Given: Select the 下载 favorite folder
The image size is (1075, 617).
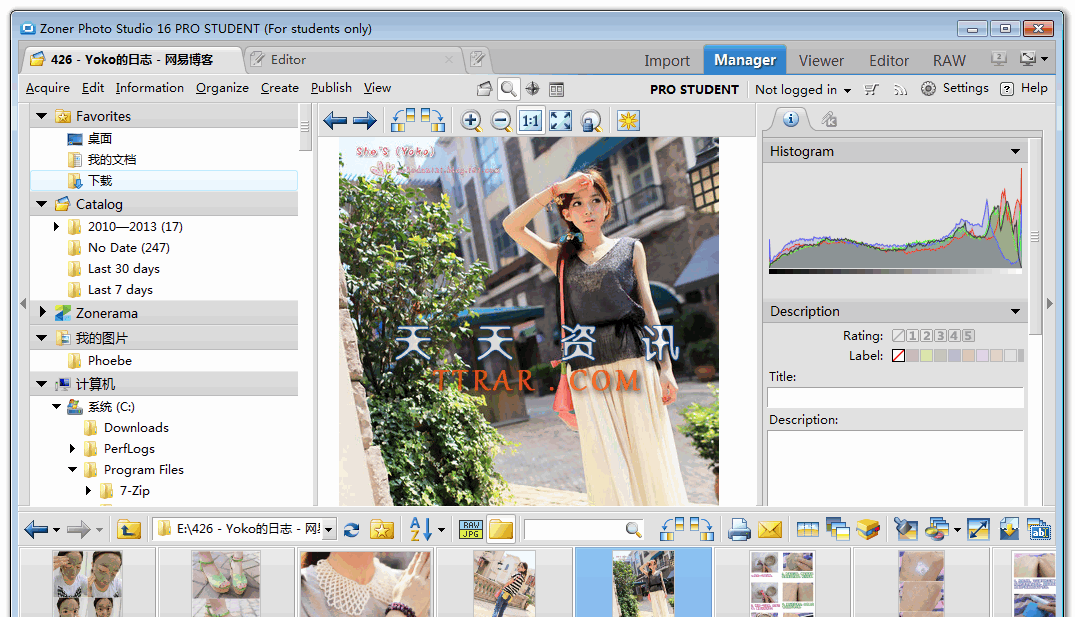Looking at the screenshot, I should [164, 180].
